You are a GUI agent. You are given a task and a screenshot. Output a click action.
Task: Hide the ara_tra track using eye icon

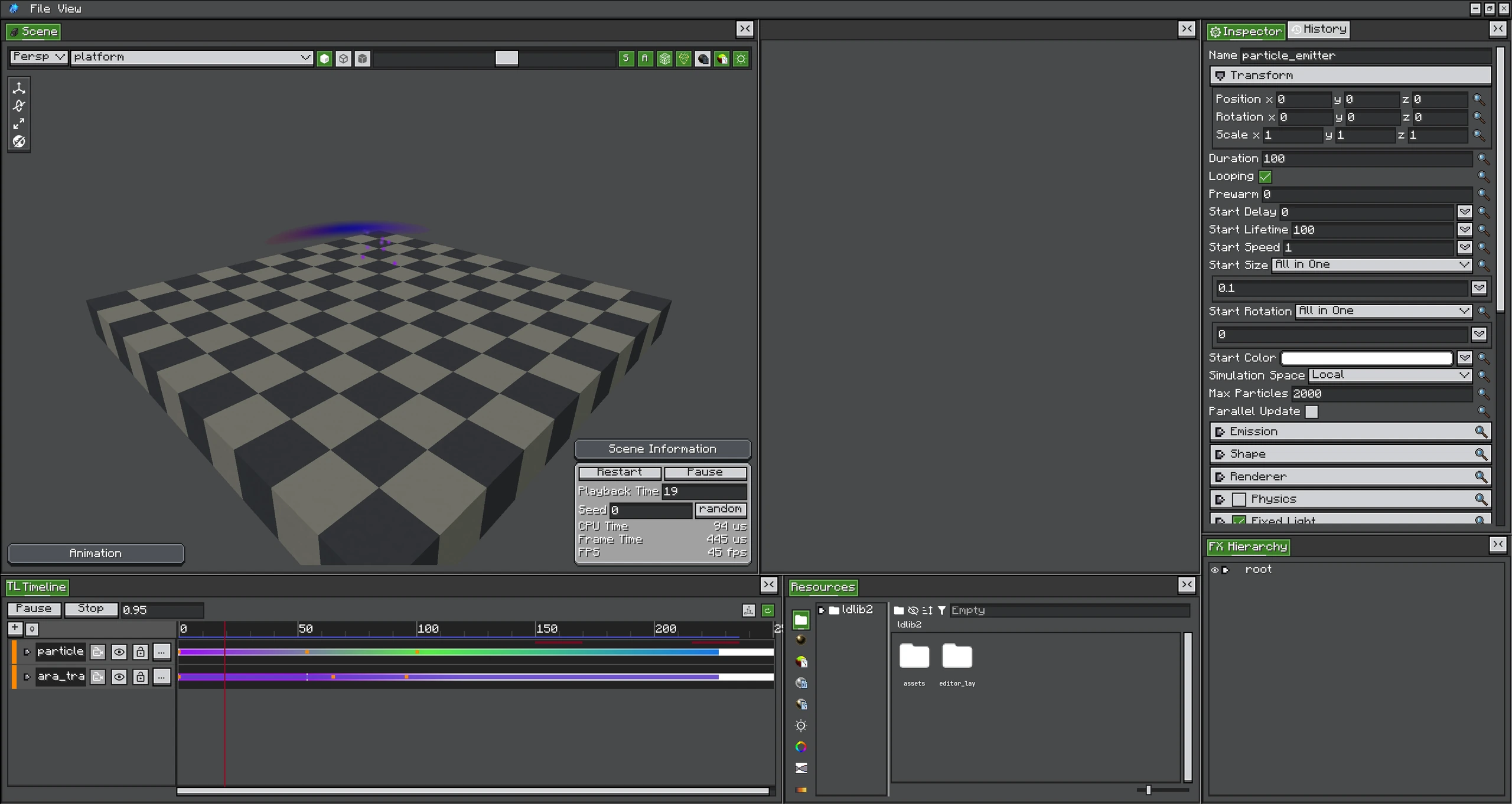coord(119,676)
